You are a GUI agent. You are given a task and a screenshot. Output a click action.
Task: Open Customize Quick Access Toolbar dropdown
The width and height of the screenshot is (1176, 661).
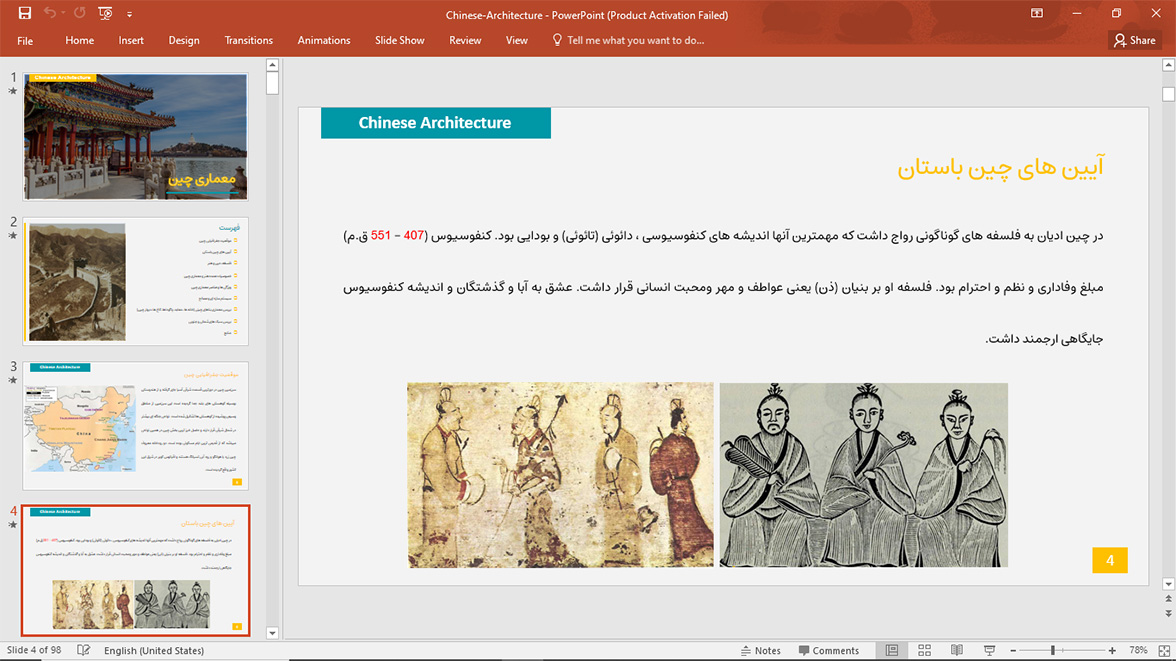[129, 14]
